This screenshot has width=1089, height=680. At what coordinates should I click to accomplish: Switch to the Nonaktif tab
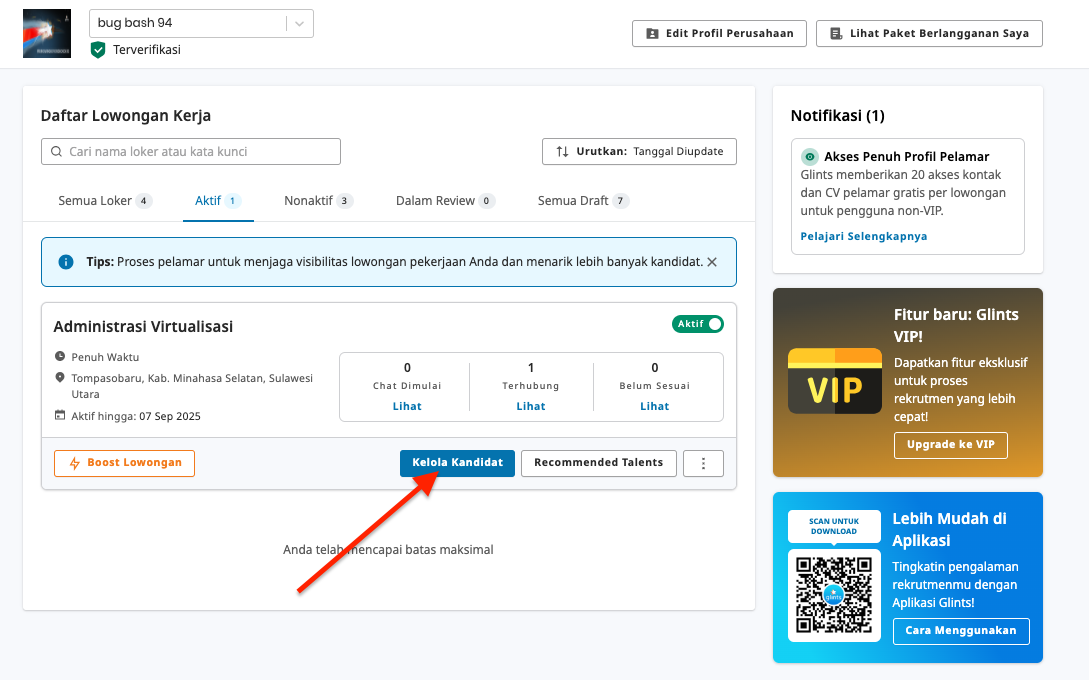[x=318, y=200]
